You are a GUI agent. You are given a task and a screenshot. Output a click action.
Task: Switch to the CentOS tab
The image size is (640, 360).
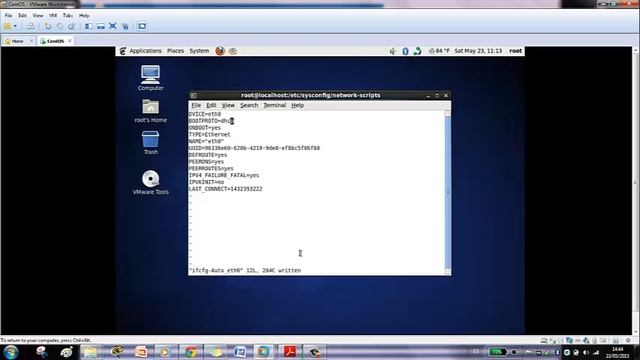click(x=55, y=41)
